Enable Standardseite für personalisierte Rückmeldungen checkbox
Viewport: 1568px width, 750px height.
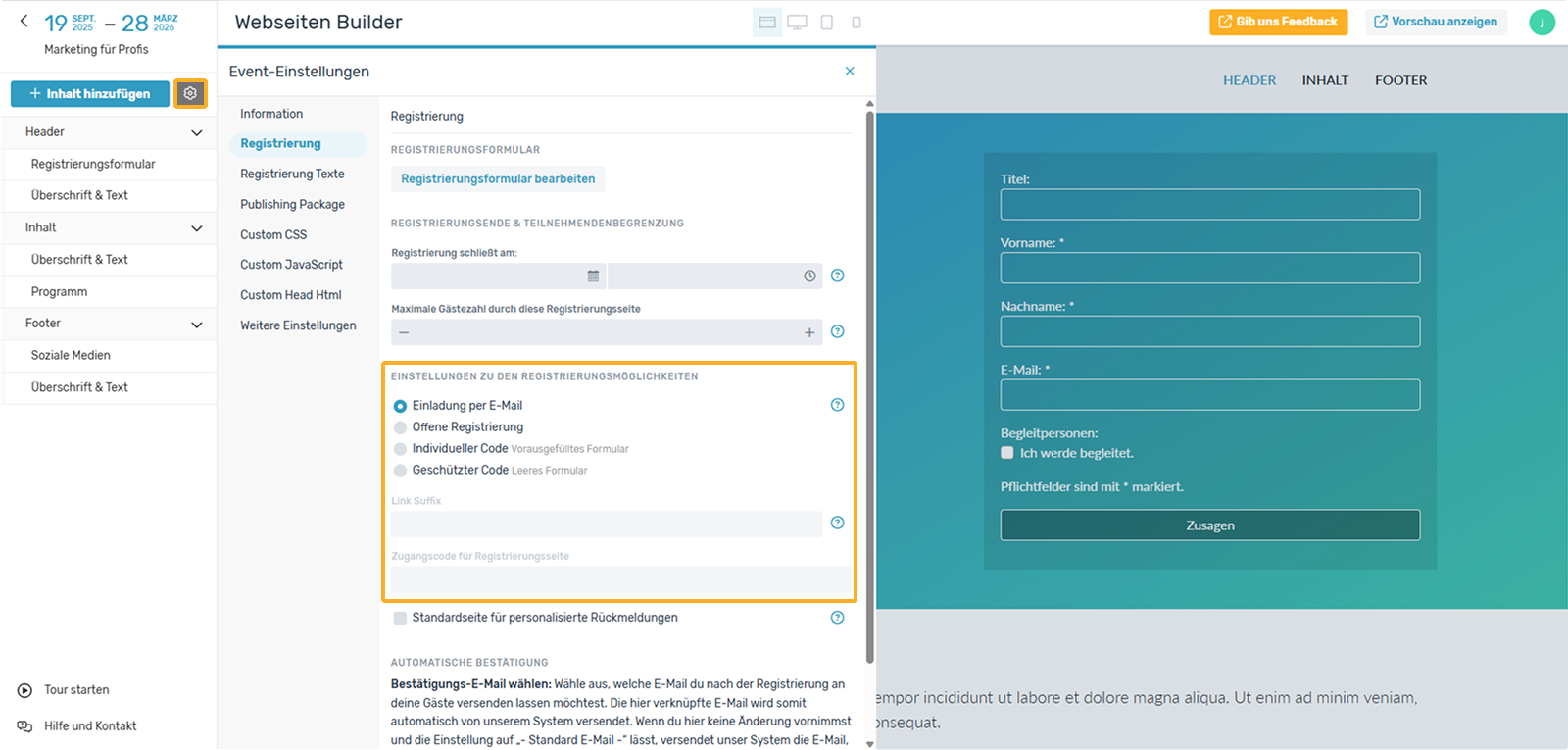400,618
